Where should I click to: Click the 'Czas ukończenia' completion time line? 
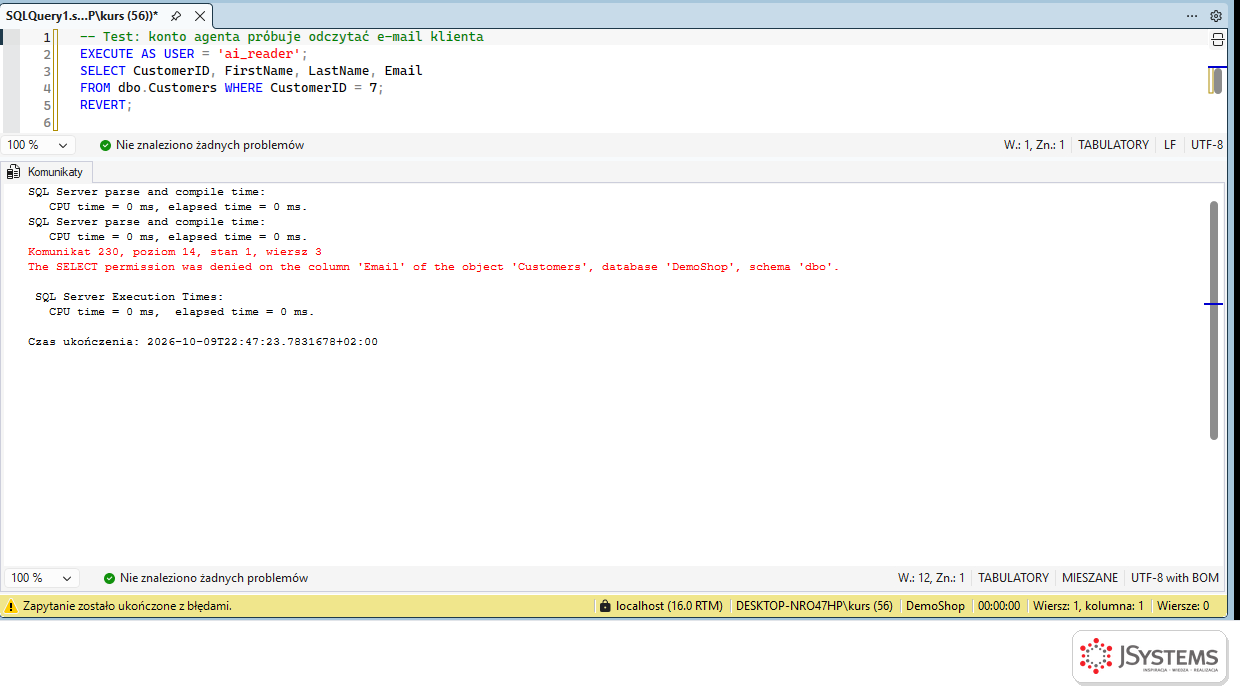coord(203,342)
